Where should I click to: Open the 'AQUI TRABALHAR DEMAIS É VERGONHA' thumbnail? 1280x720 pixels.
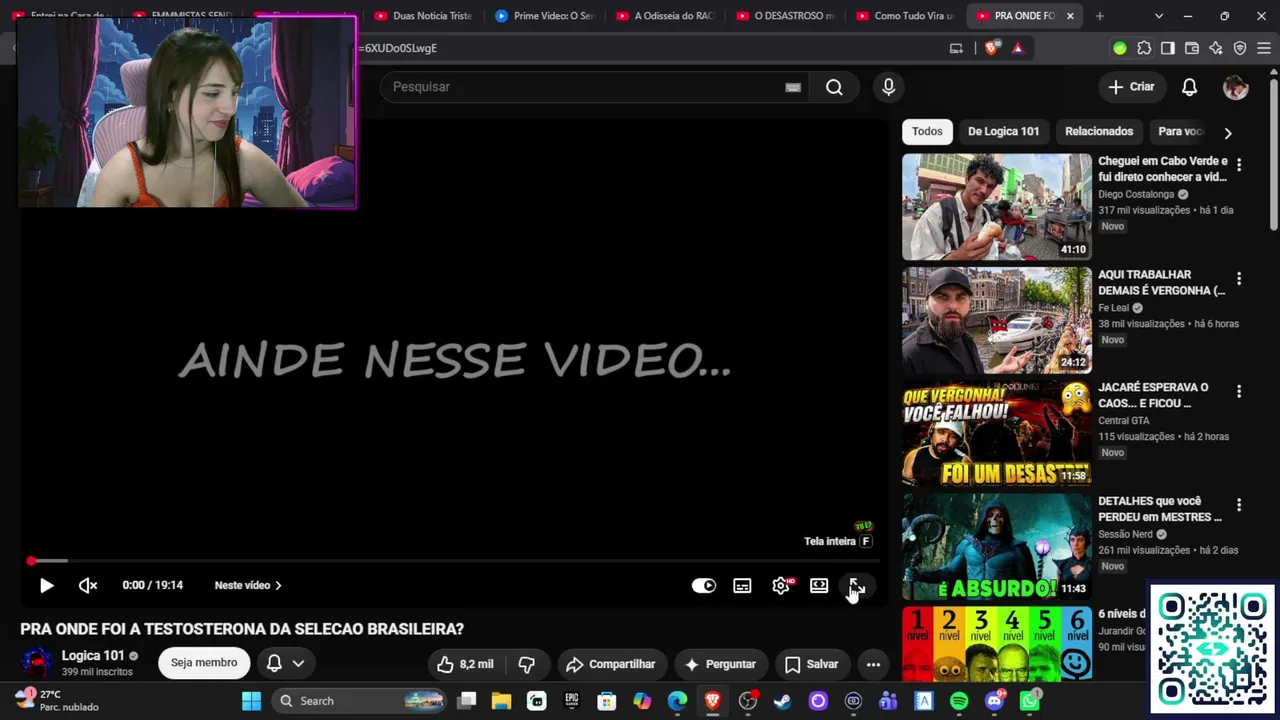pos(997,320)
